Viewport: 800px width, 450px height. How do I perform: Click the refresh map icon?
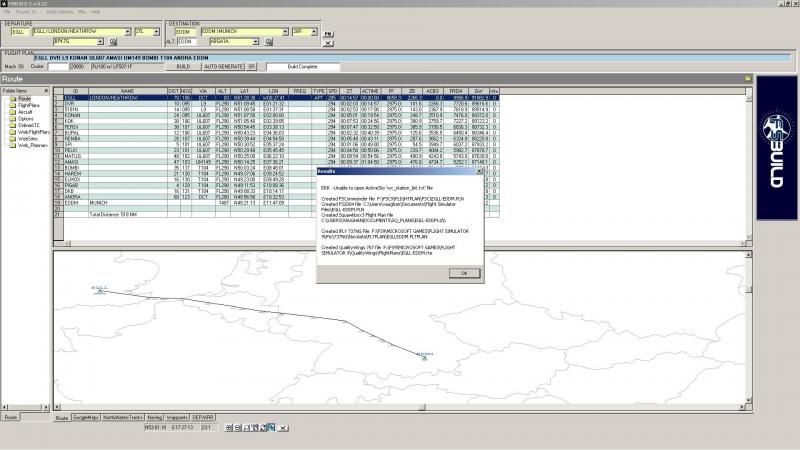263,428
